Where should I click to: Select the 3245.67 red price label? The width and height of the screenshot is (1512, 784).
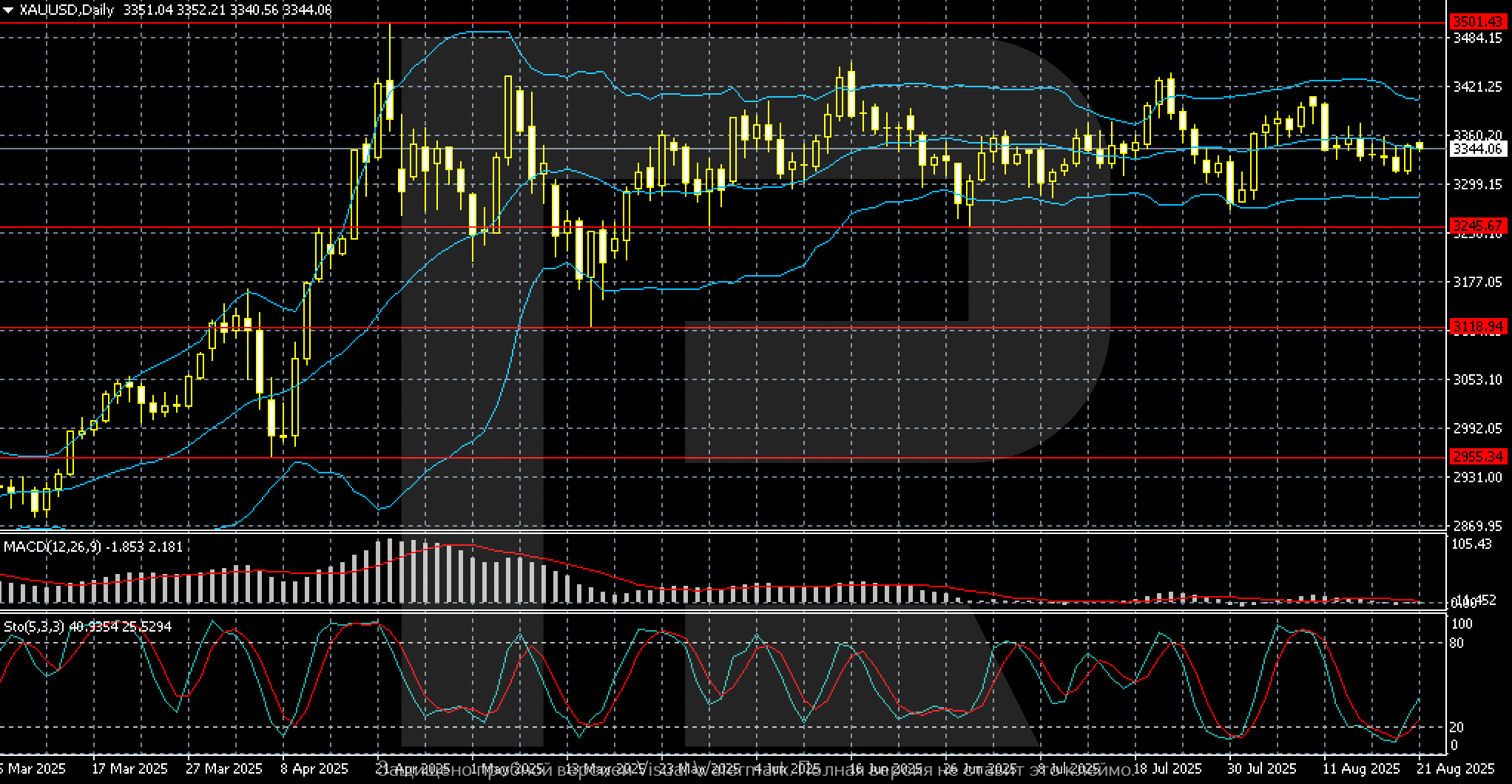tap(1476, 226)
